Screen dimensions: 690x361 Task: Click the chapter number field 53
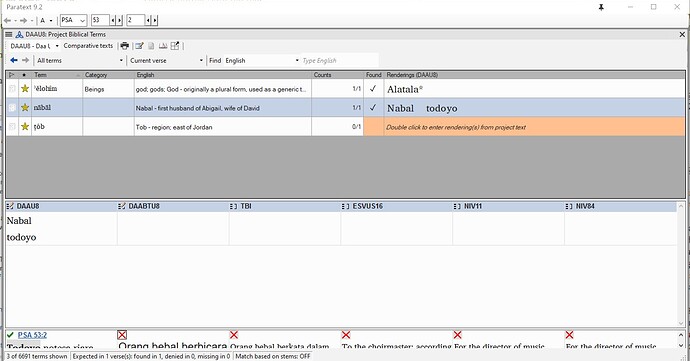click(x=100, y=20)
